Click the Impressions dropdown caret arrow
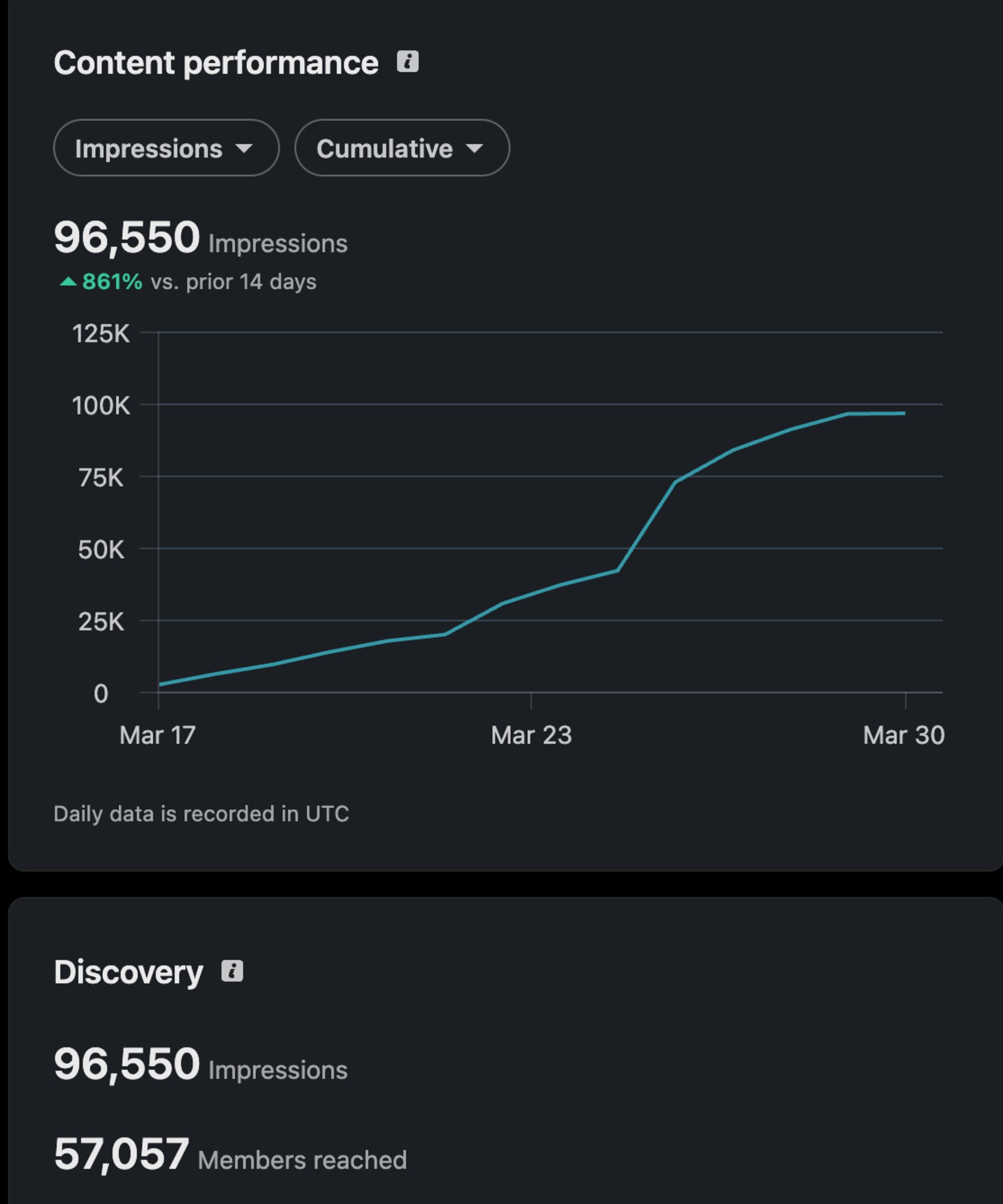Image resolution: width=1003 pixels, height=1204 pixels. tap(244, 149)
